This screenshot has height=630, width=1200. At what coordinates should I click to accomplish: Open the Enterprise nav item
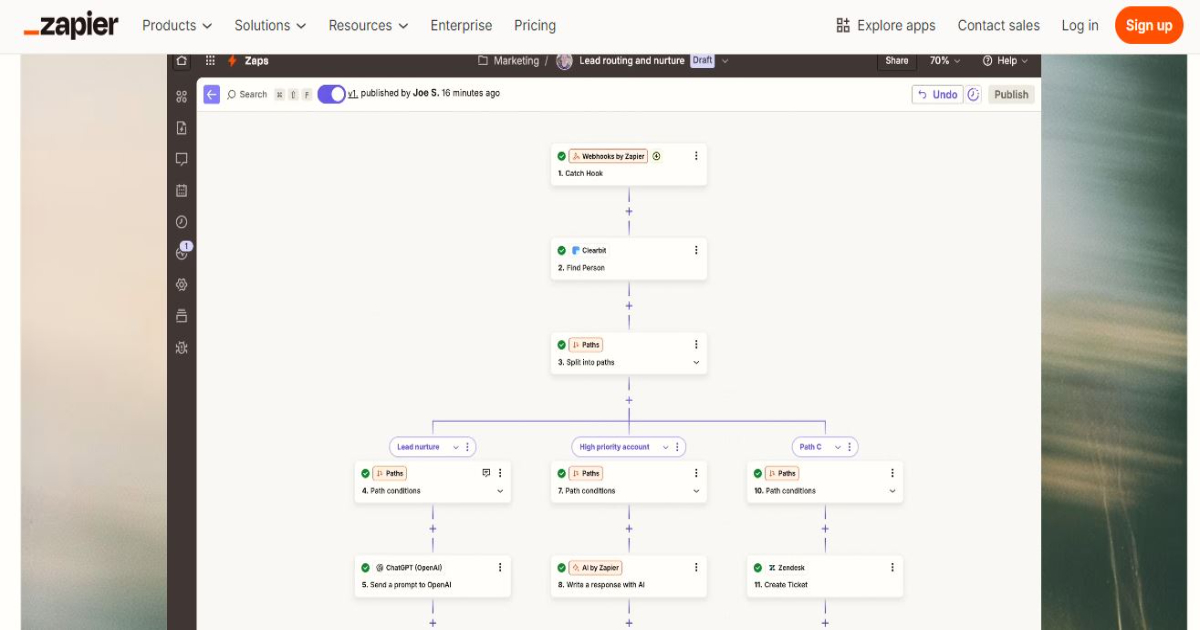(x=461, y=25)
